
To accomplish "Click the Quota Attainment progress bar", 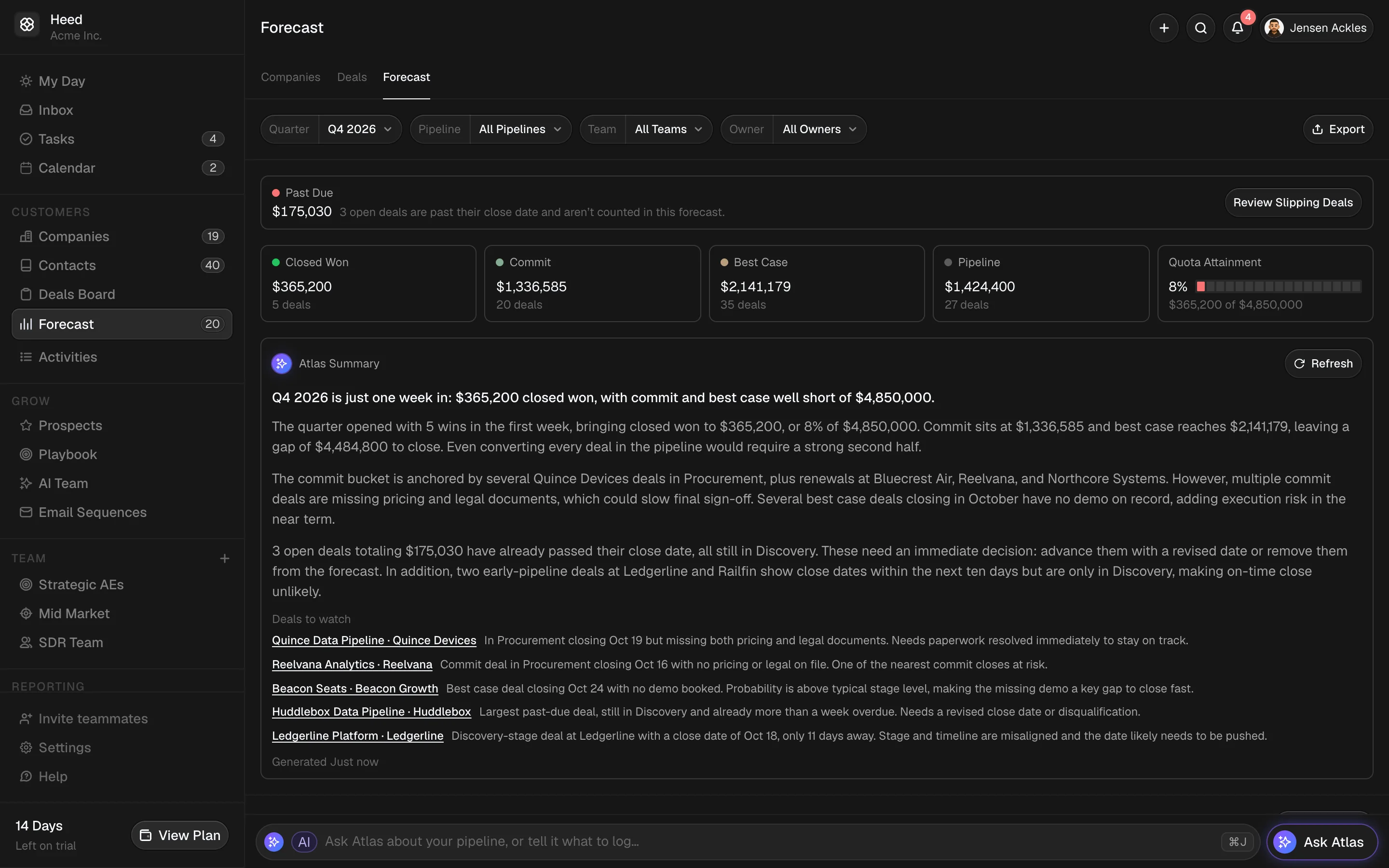I will point(1278,286).
